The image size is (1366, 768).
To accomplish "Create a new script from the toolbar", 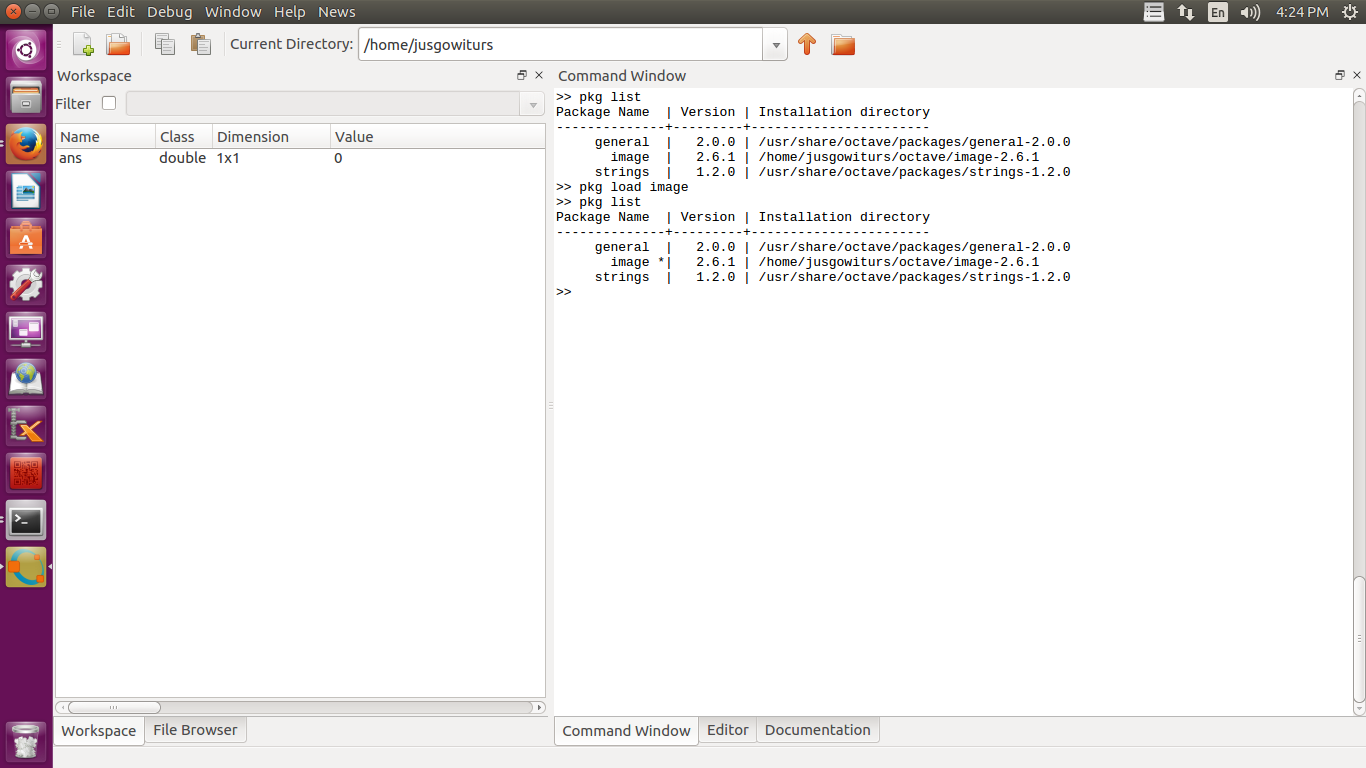I will 83,44.
